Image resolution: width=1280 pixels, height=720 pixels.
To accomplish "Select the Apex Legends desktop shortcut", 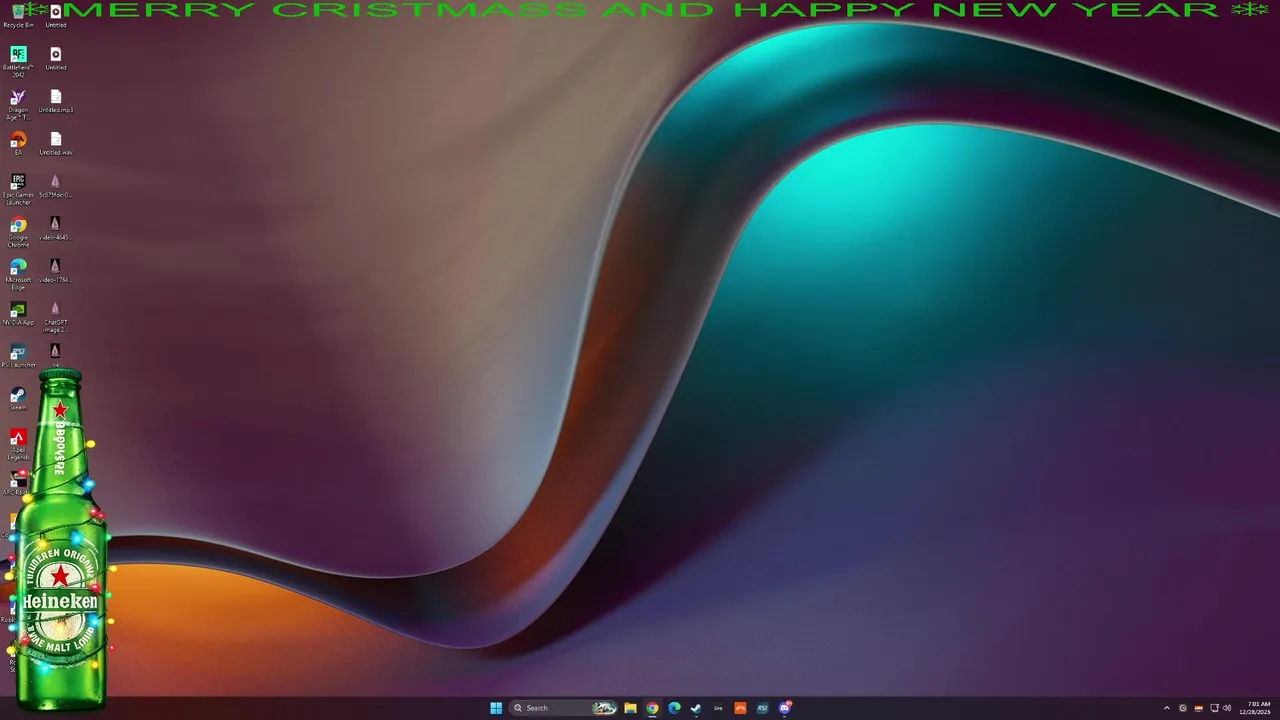I will coord(18,445).
